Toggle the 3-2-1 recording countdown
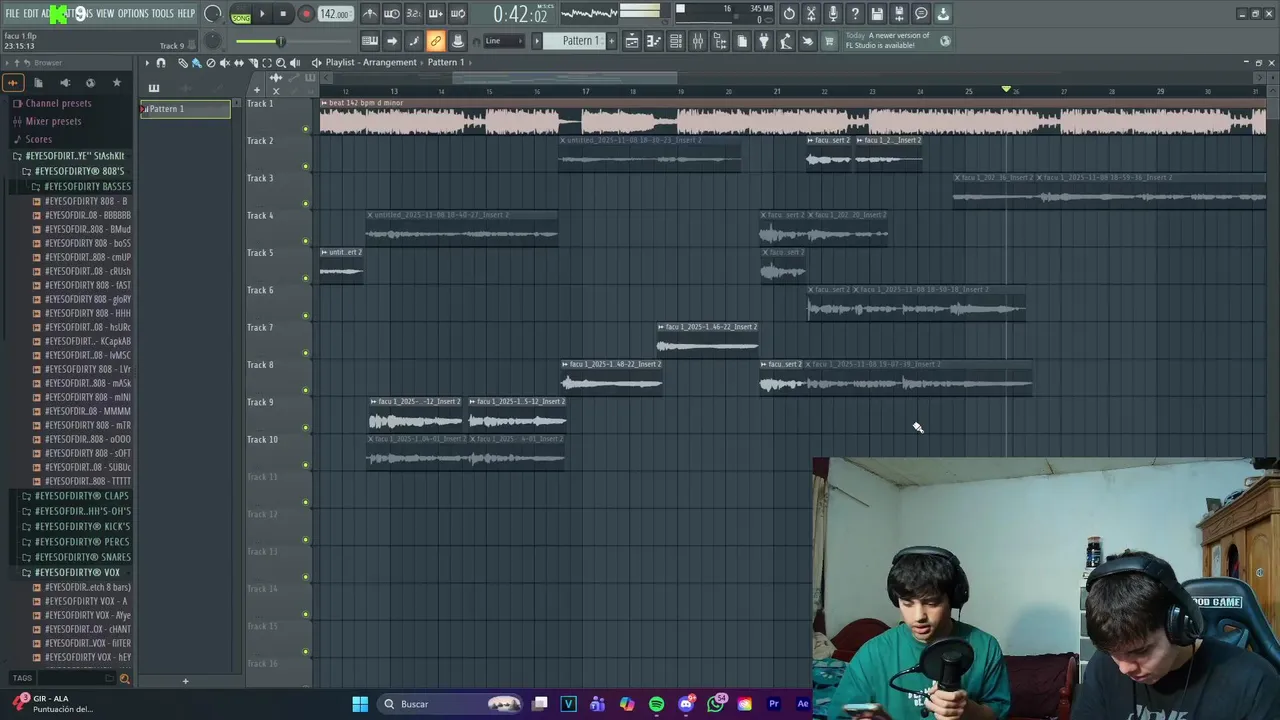Image resolution: width=1280 pixels, height=720 pixels. 414,14
